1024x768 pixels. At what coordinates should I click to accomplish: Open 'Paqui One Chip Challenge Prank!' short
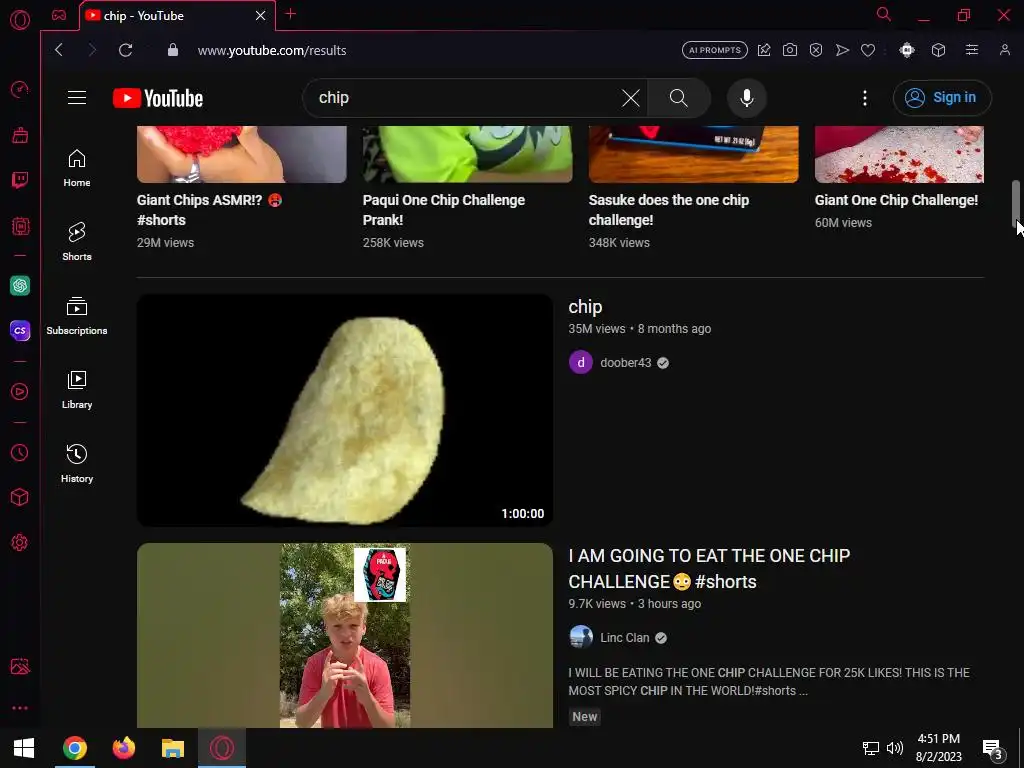(443, 210)
